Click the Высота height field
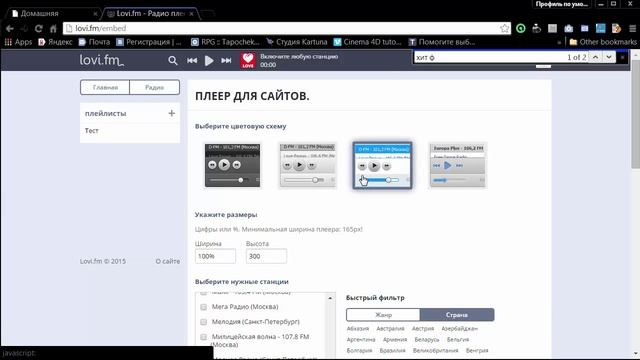The image size is (640, 360). pos(267,256)
